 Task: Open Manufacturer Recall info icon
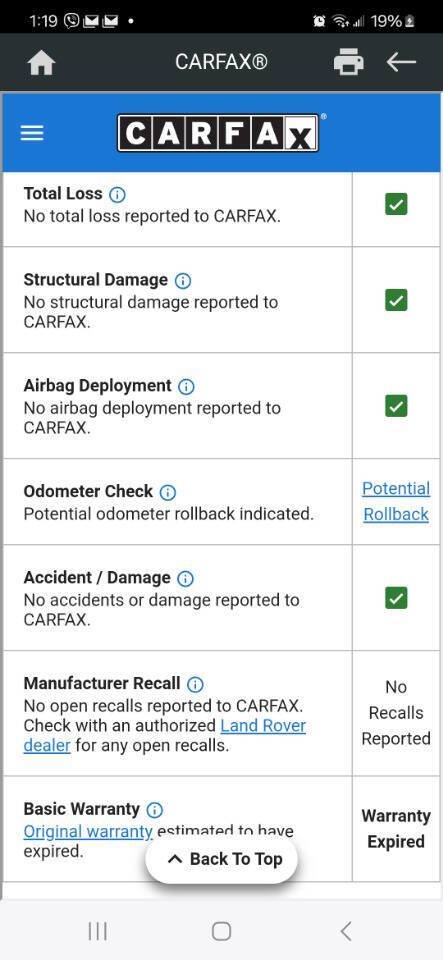(x=195, y=684)
